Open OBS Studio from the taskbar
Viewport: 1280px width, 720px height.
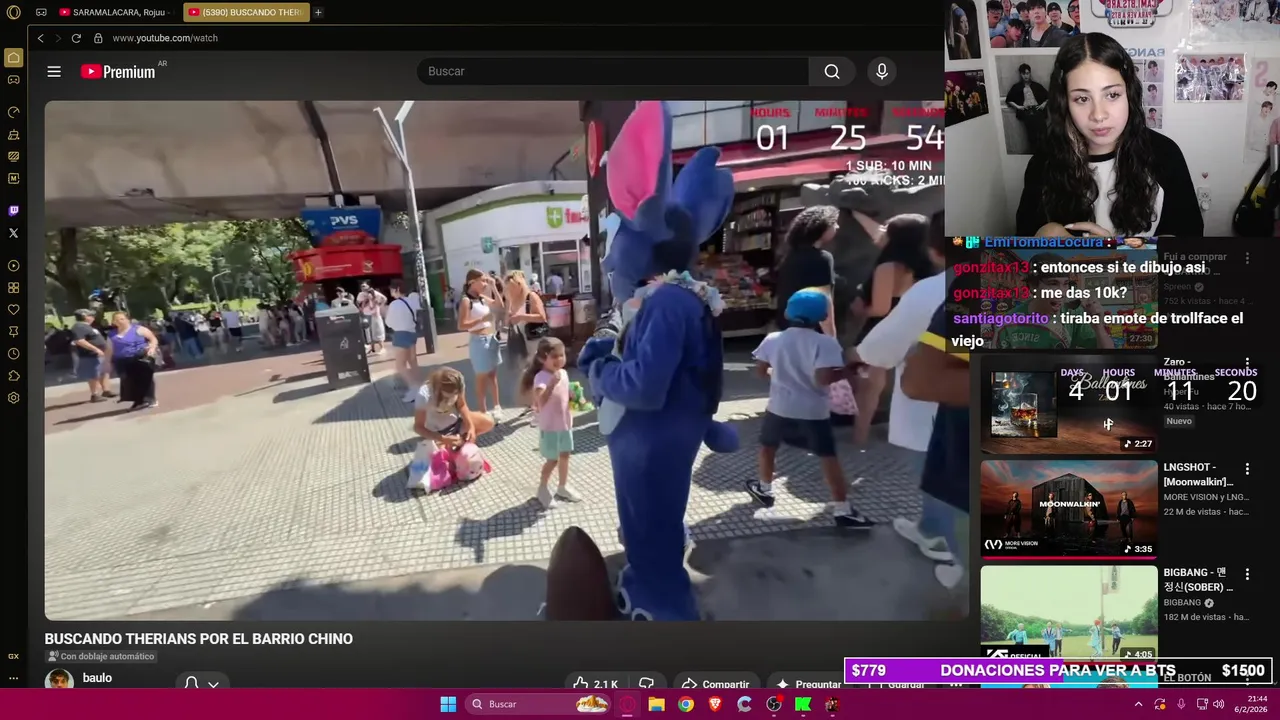(x=773, y=704)
